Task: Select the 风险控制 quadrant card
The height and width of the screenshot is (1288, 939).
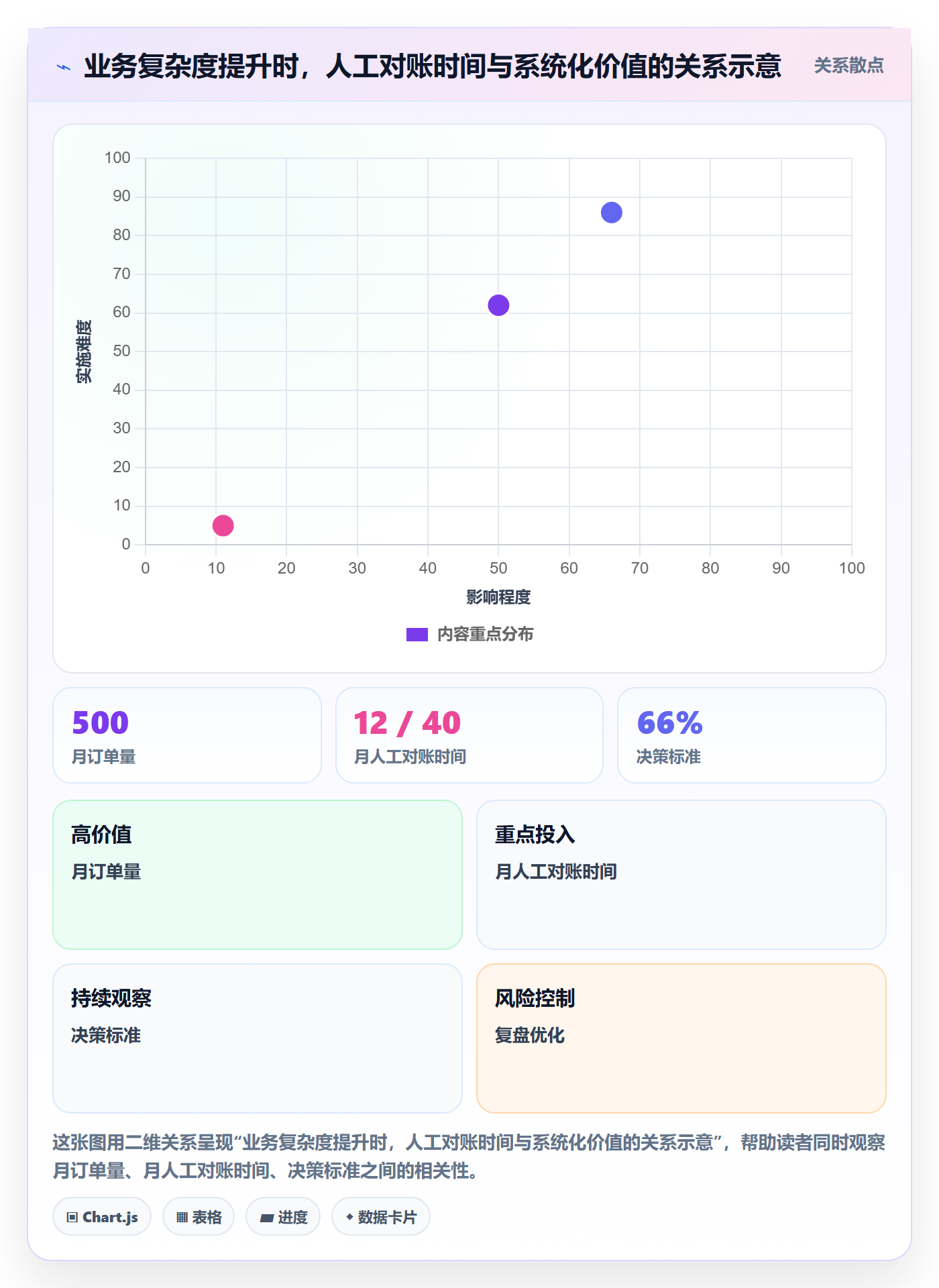Action: click(x=681, y=1038)
